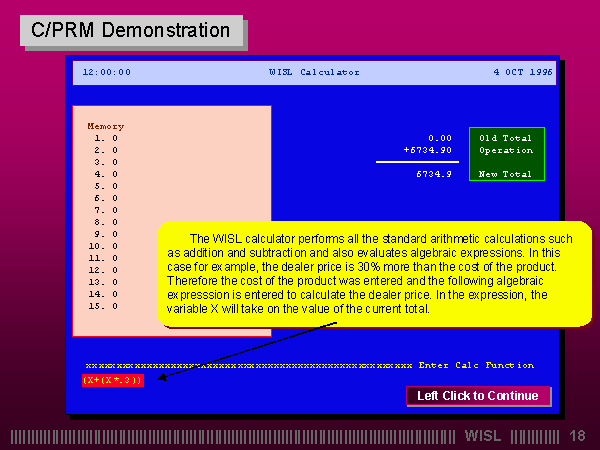Viewport: 600px width, 450px height.
Task: Click the Operation label in green box
Action: (x=503, y=150)
